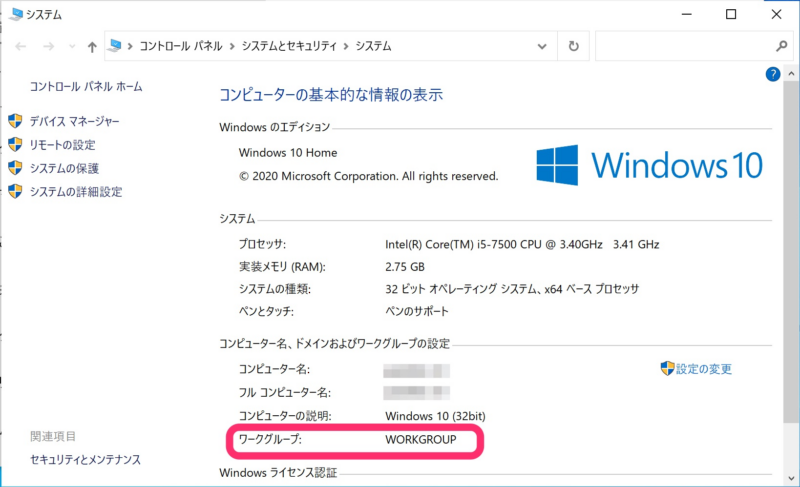Screen dimensions: 800x487
Task: Click the プロセッサ: label
Action: (262, 244)
